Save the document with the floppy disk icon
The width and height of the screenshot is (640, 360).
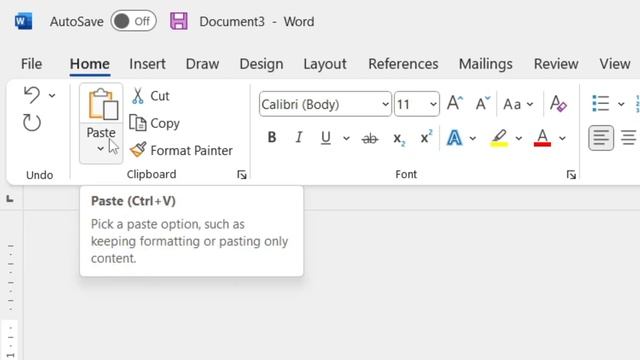[x=179, y=21]
